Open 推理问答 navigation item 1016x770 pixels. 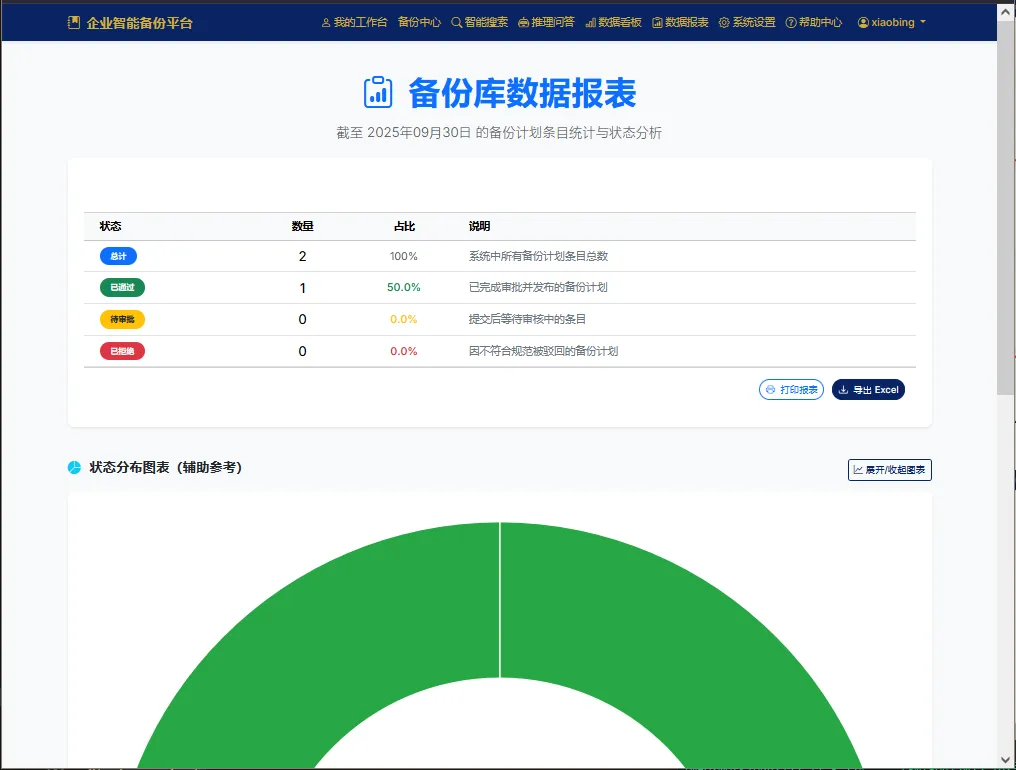[546, 22]
